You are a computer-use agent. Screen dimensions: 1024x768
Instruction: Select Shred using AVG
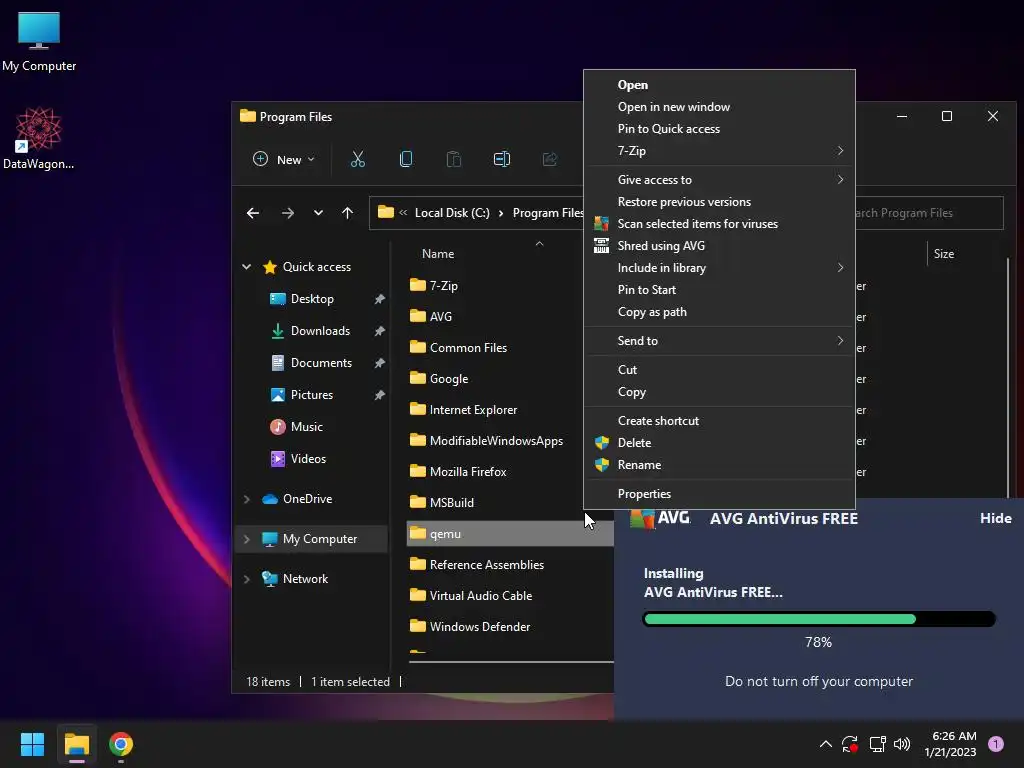[x=719, y=246]
